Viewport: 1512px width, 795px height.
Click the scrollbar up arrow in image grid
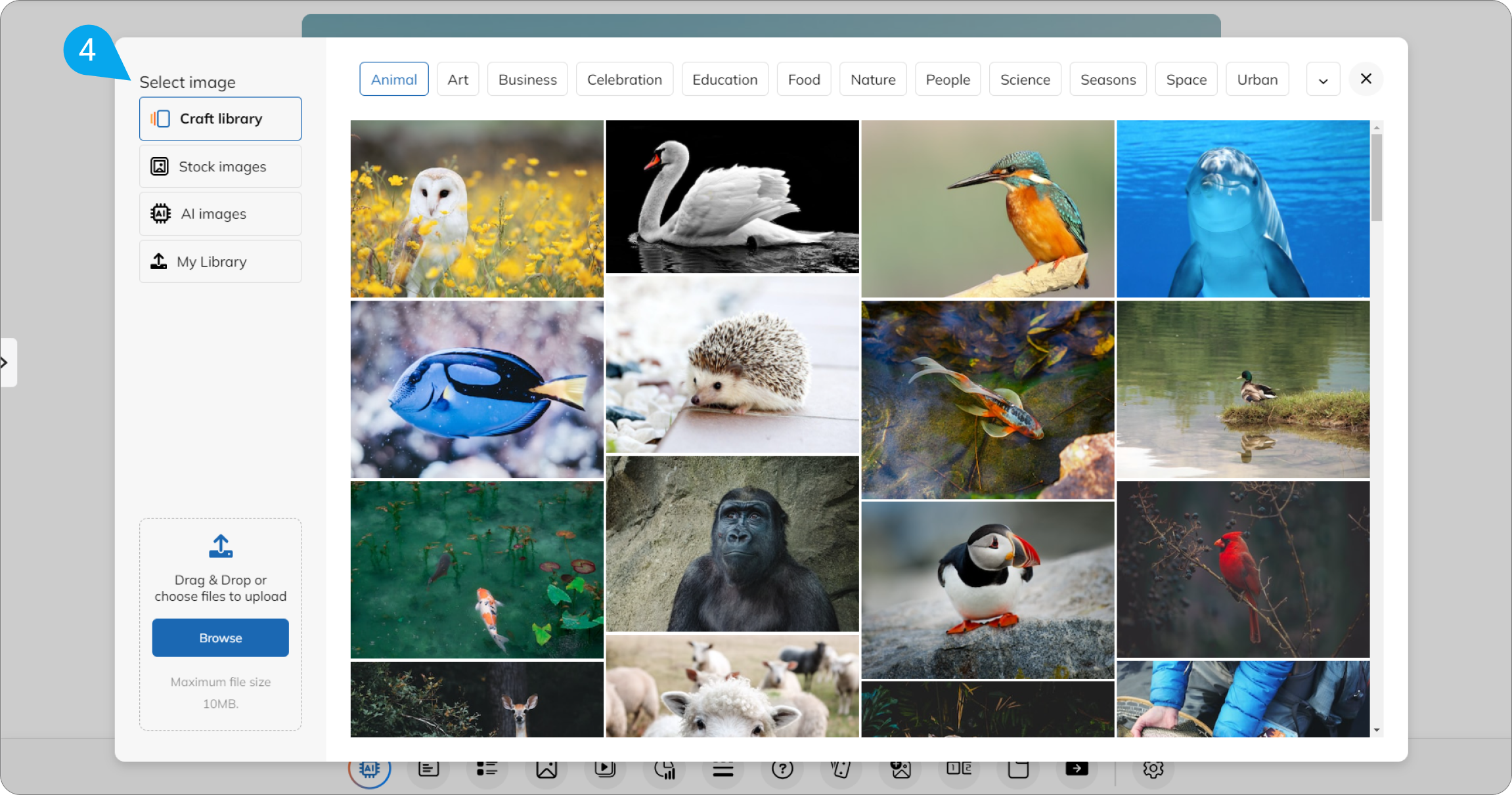1377,127
